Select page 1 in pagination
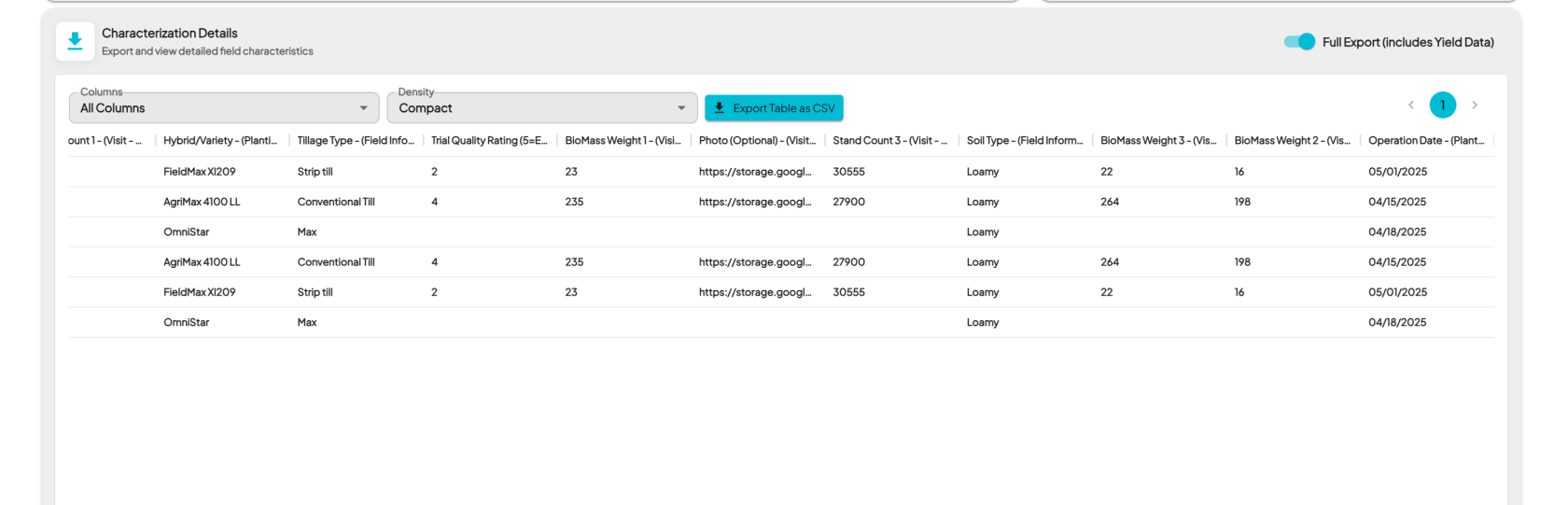The image size is (1568, 505). [1443, 105]
